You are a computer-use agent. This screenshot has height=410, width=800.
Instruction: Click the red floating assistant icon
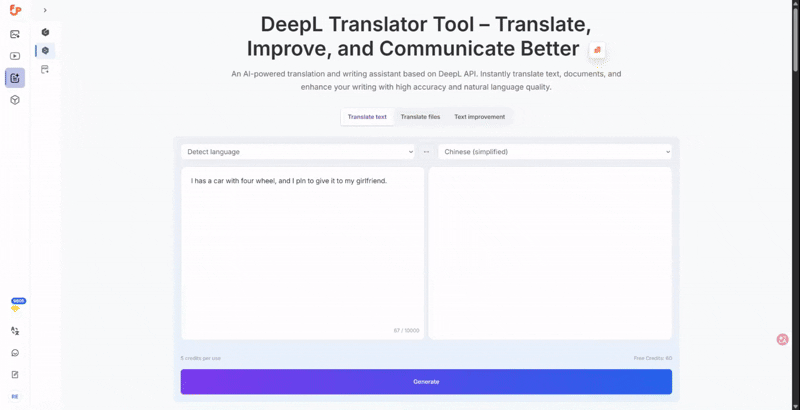[782, 340]
